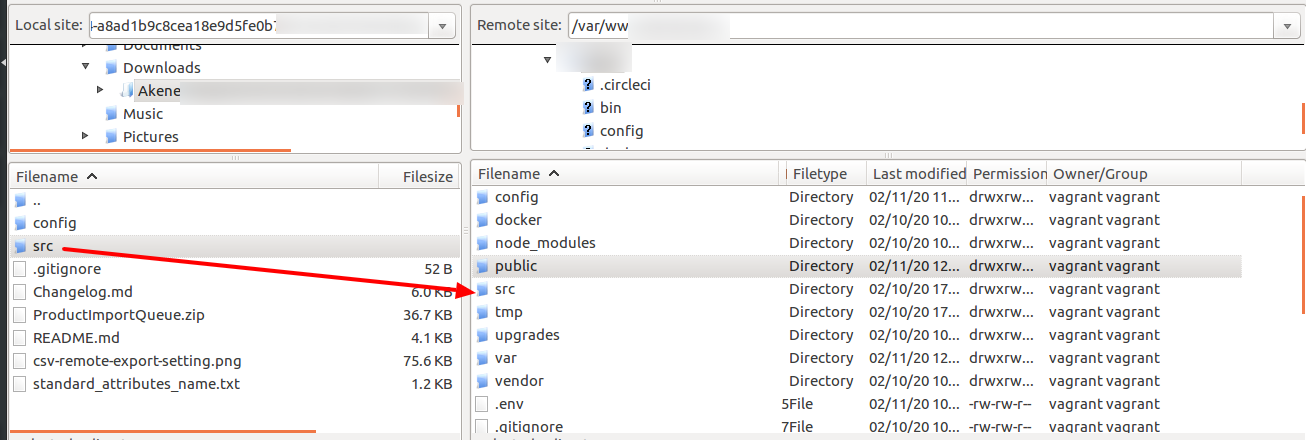Click the .circleci unknown-folder icon
1306x440 pixels.
tap(588, 85)
